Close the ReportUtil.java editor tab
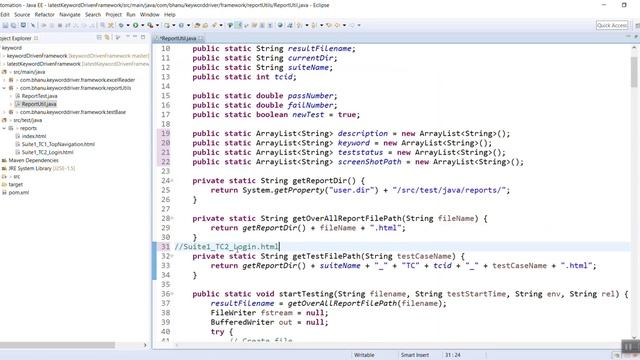This screenshot has height=360, width=640. pos(201,38)
